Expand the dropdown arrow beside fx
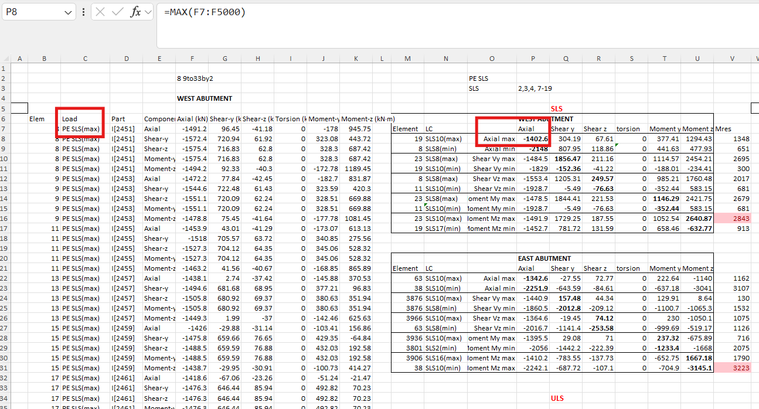Image resolution: width=759 pixels, height=409 pixels. 148,12
